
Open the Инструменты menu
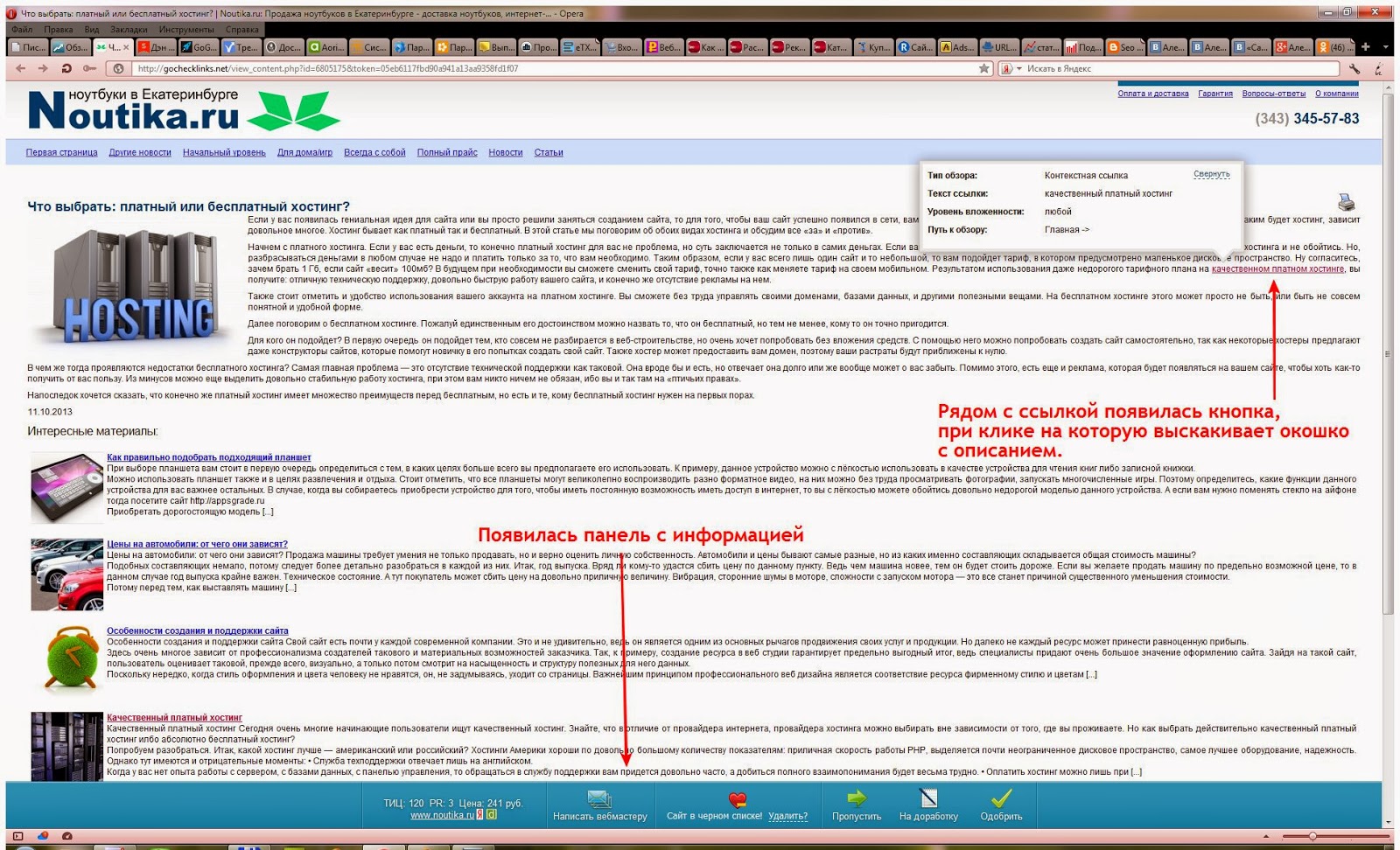[186, 30]
